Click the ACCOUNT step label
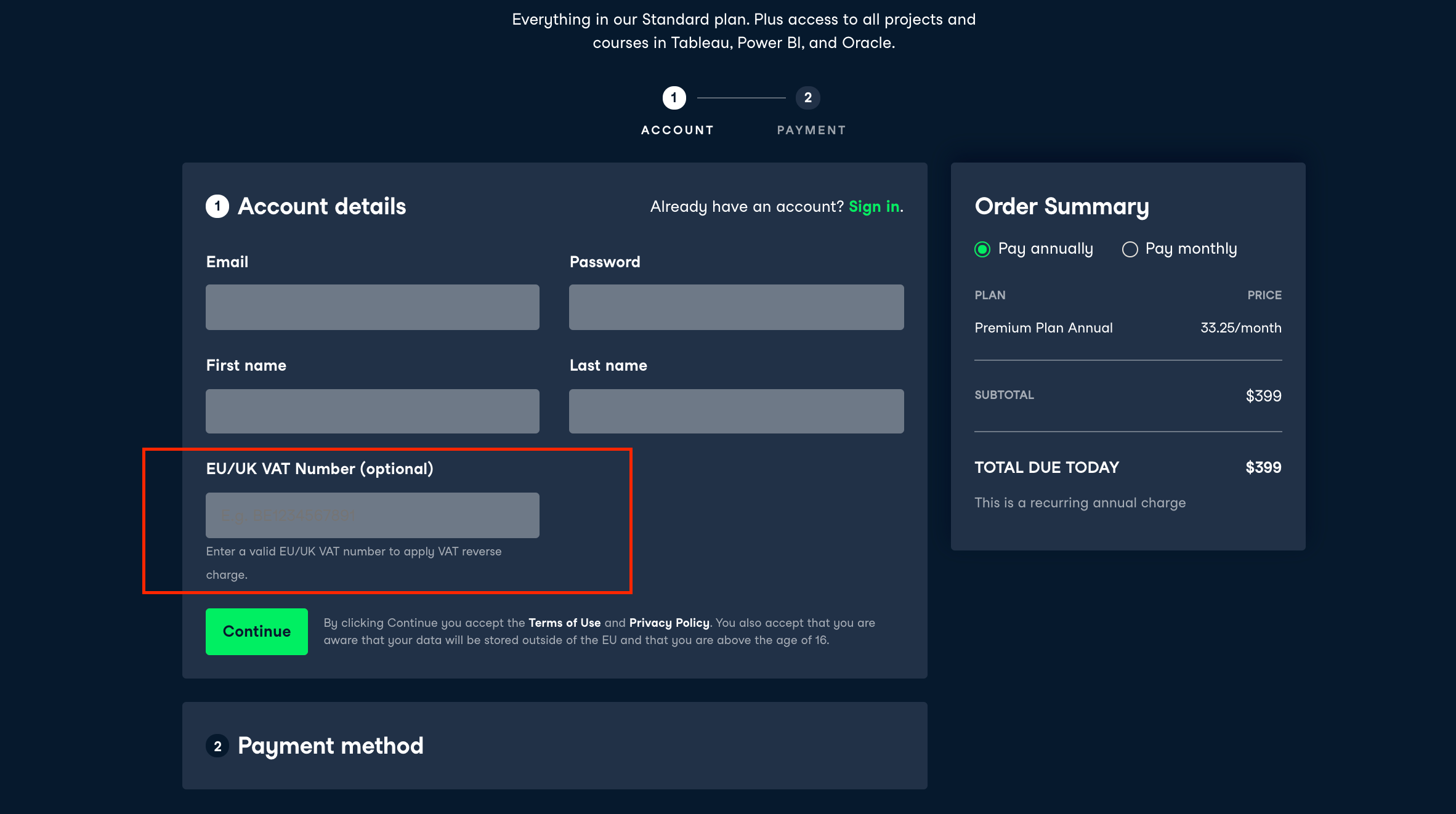 677,130
